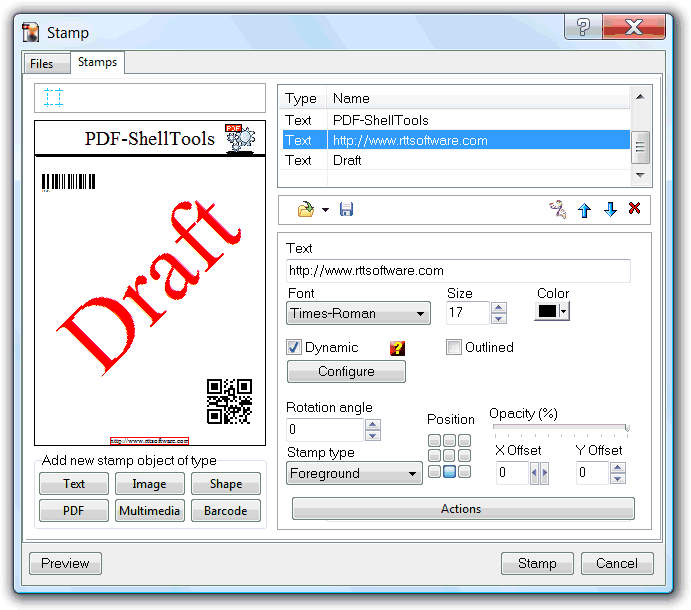
Task: Click the Rotation angle field
Action: (325, 430)
